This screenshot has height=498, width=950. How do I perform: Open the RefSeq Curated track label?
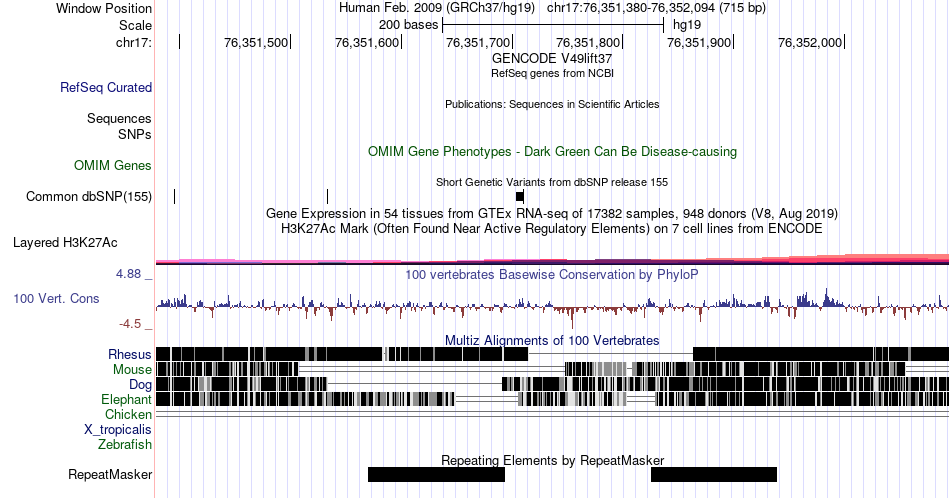[106, 87]
